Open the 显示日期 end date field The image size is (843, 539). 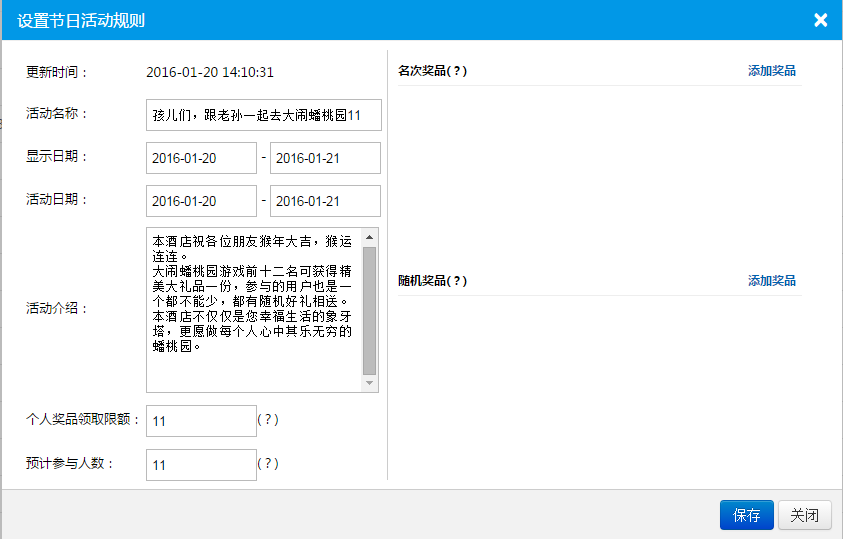point(325,158)
